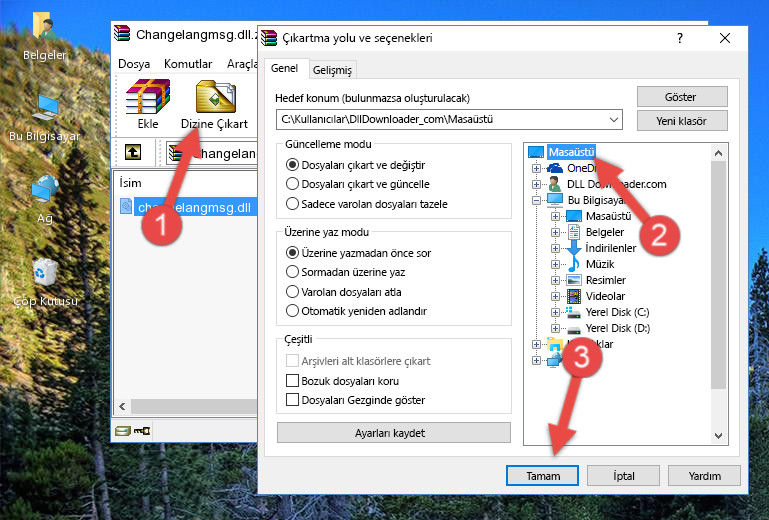Viewport: 769px width, 520px height.
Task: Expand the OneDrive tree node
Action: [x=536, y=168]
